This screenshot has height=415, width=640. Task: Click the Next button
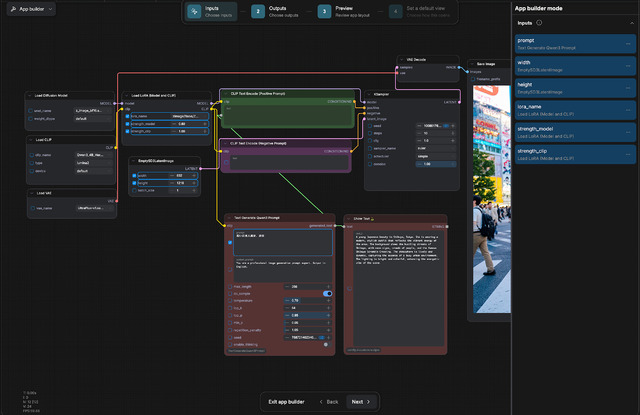[x=361, y=401]
